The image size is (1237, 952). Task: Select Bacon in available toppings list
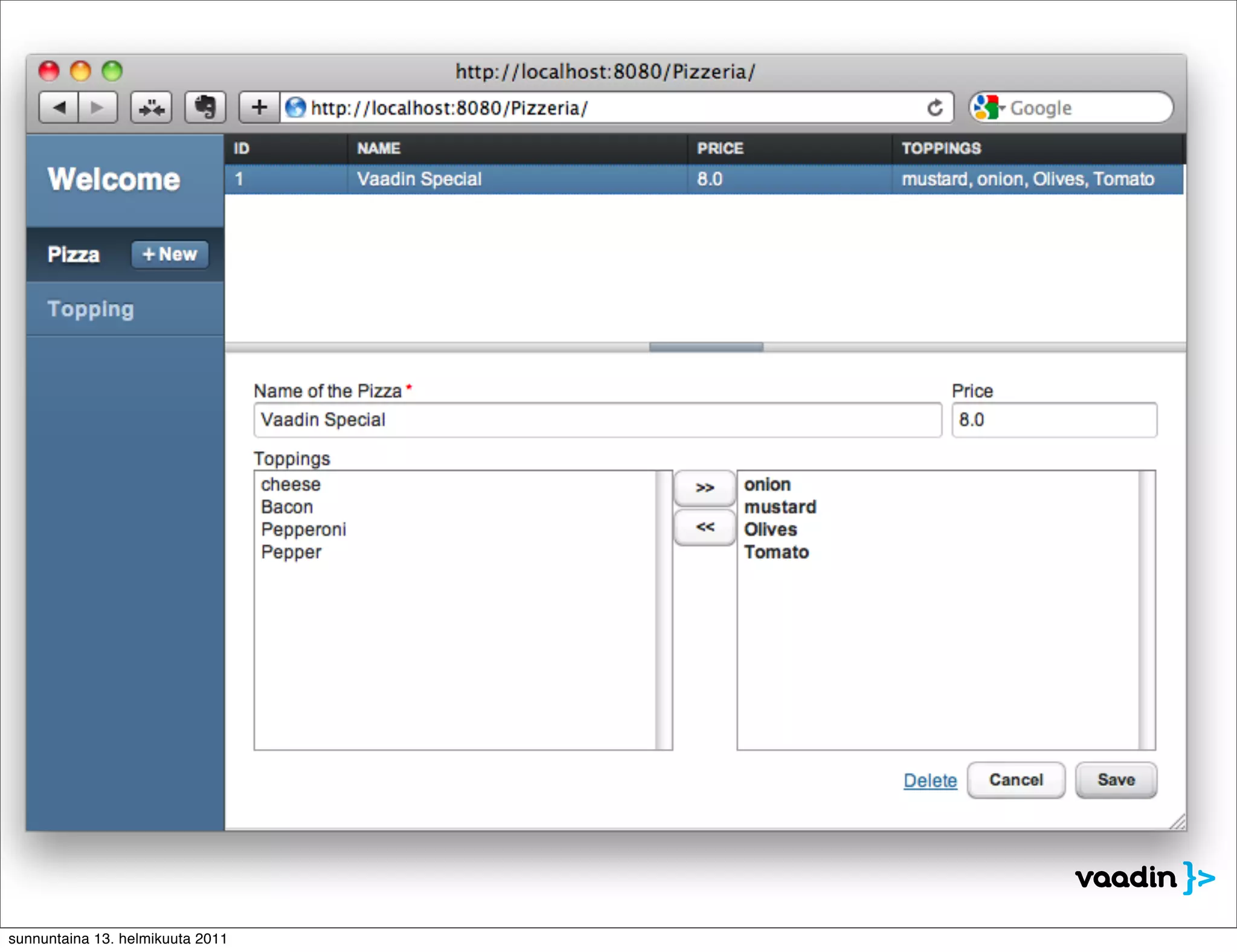(x=287, y=507)
